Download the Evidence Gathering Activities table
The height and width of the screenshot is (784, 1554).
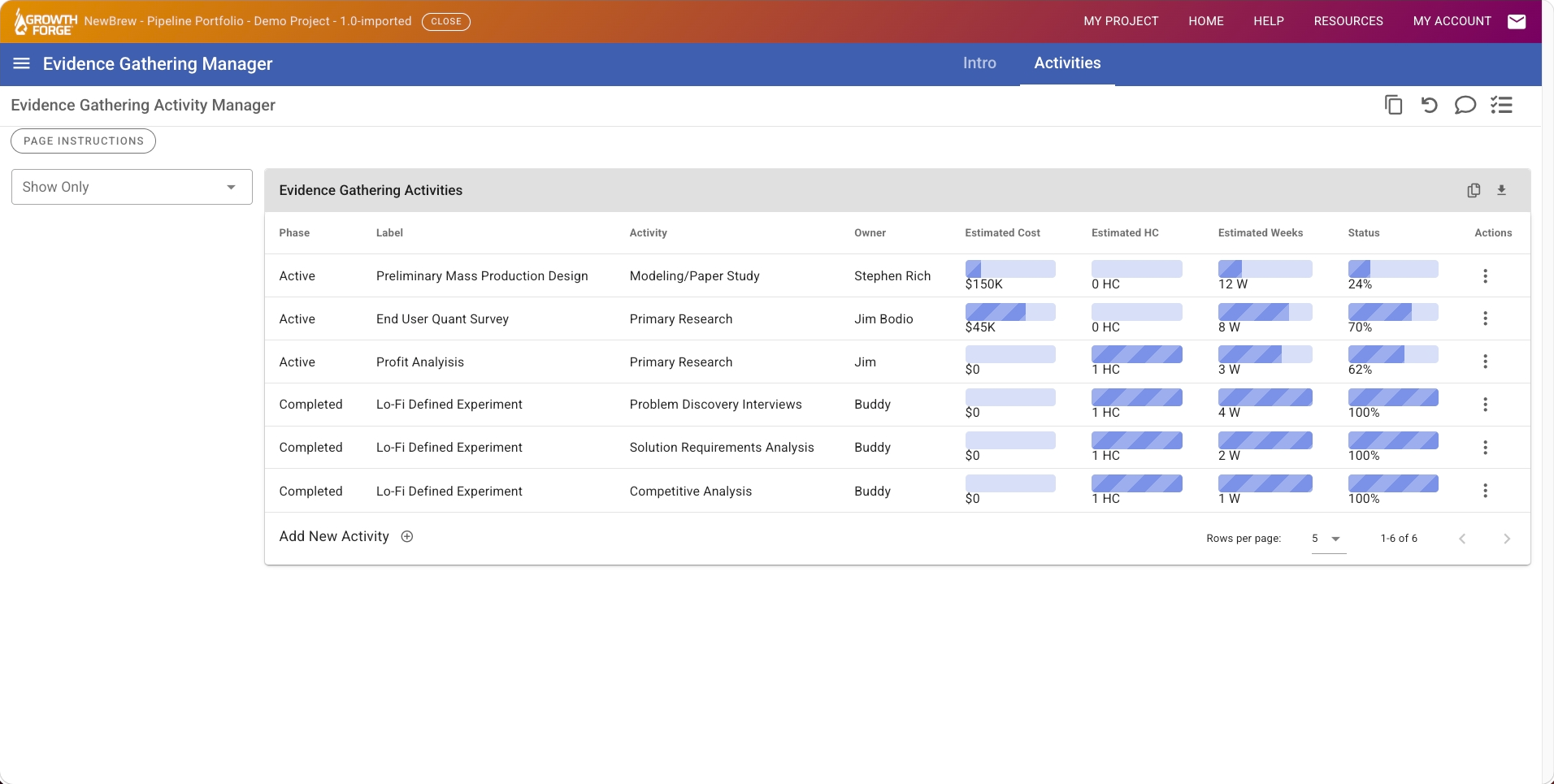coord(1501,190)
